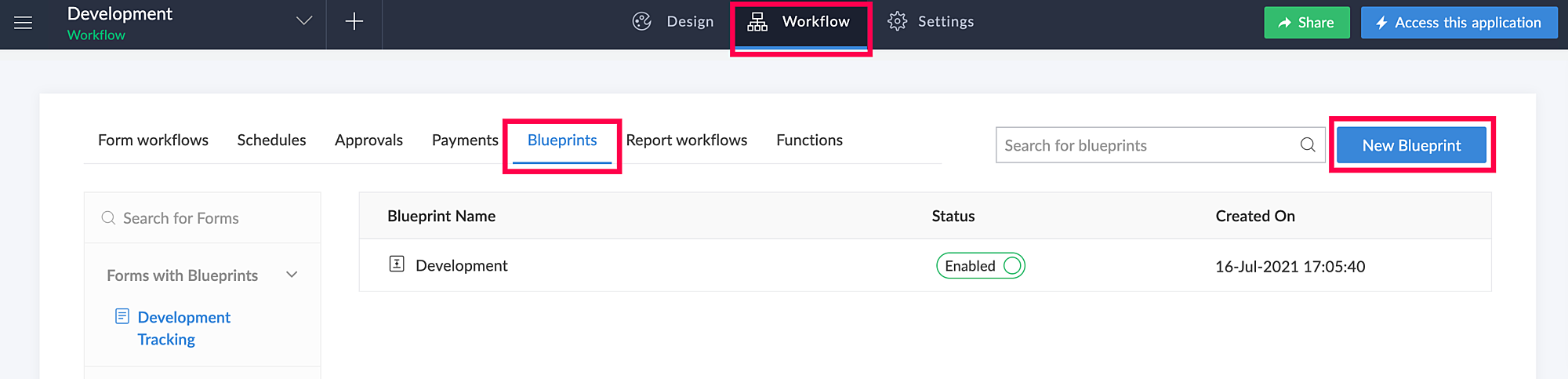Click the Workflow hierarchy icon
This screenshot has height=379, width=1568.
click(x=757, y=22)
